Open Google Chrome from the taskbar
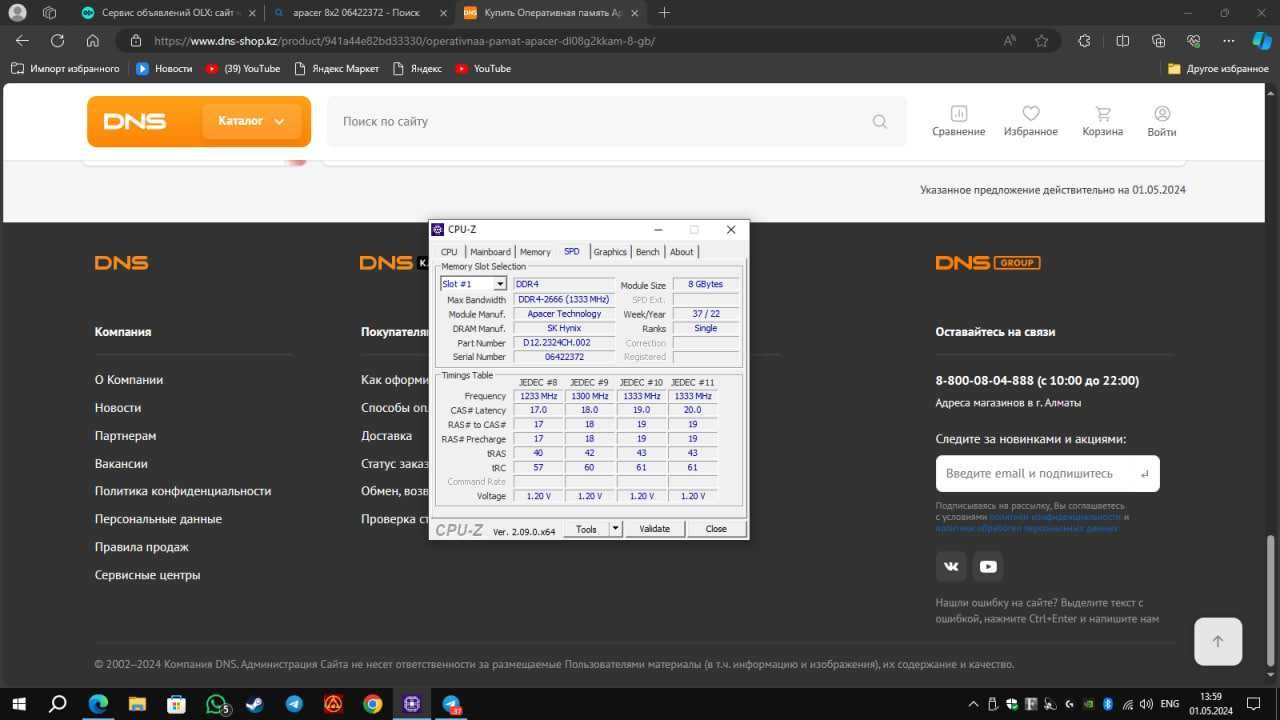Screen dimensions: 1280x720 [372, 704]
